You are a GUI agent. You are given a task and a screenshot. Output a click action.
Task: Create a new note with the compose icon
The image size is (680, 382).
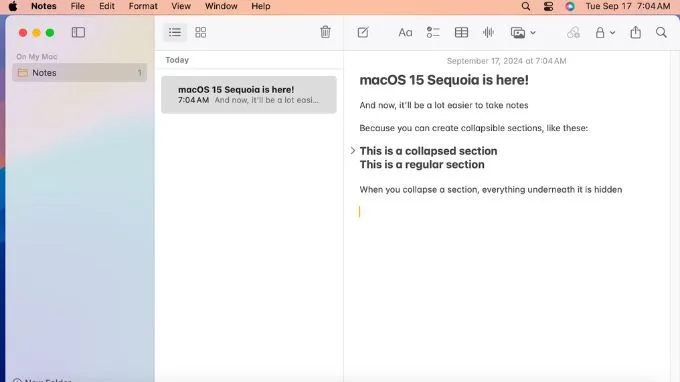[x=363, y=32]
